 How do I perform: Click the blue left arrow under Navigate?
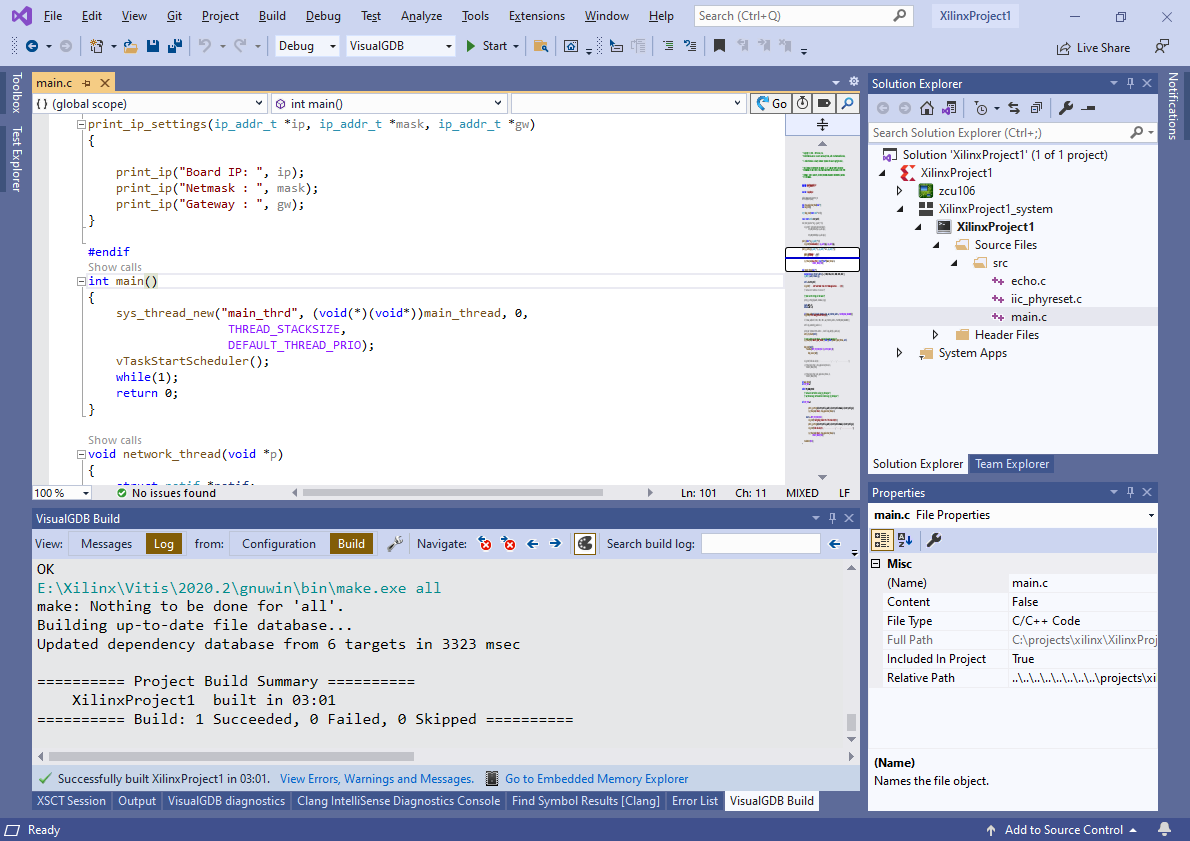(533, 543)
